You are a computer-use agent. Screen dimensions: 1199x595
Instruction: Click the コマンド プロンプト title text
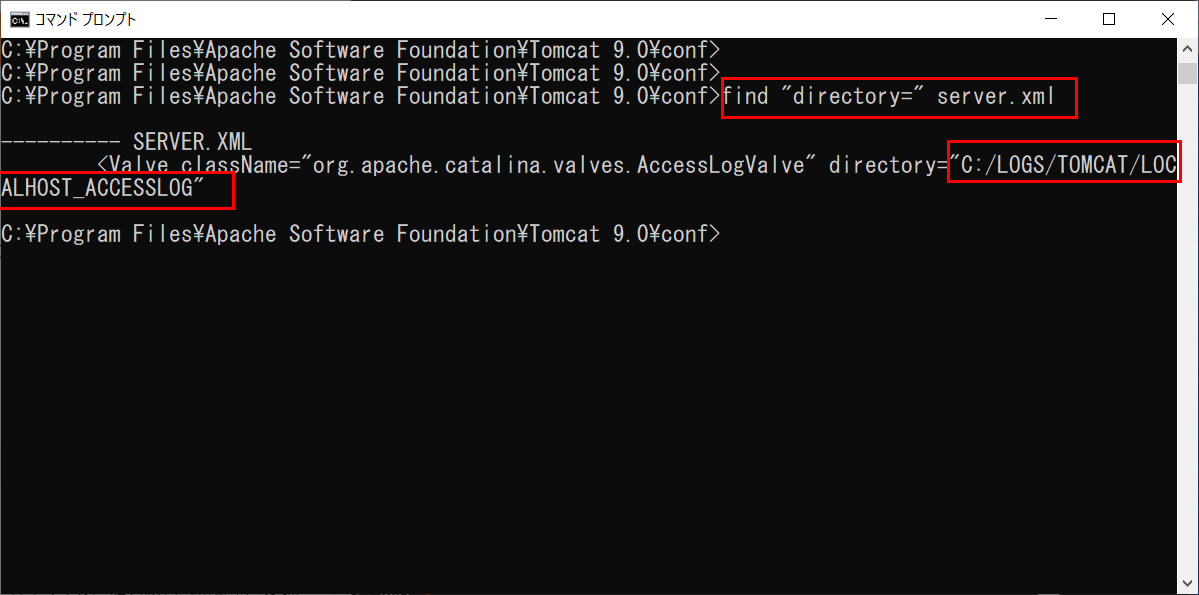tap(86, 20)
